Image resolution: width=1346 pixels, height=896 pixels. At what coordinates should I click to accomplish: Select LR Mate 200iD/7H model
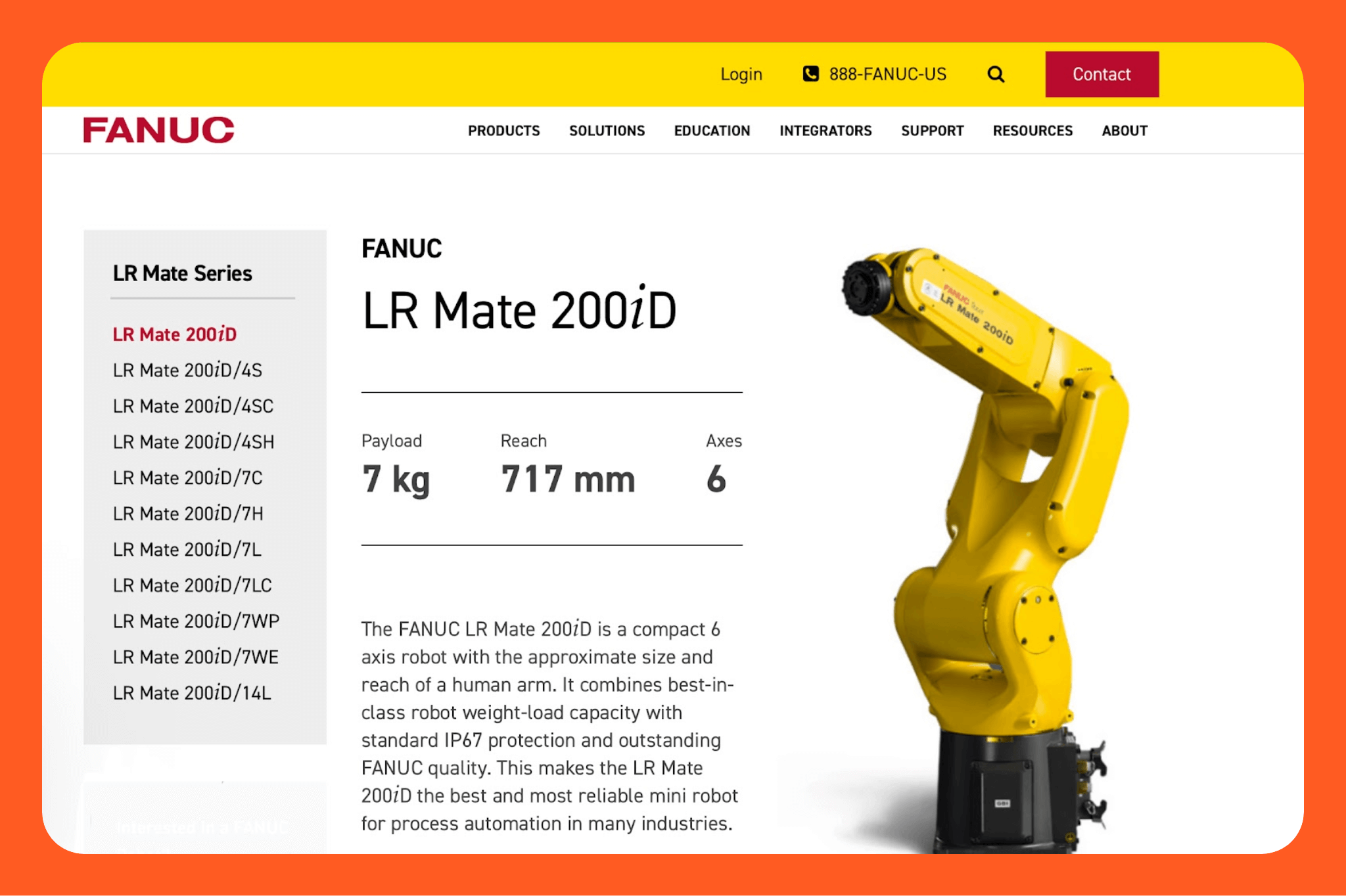(188, 514)
